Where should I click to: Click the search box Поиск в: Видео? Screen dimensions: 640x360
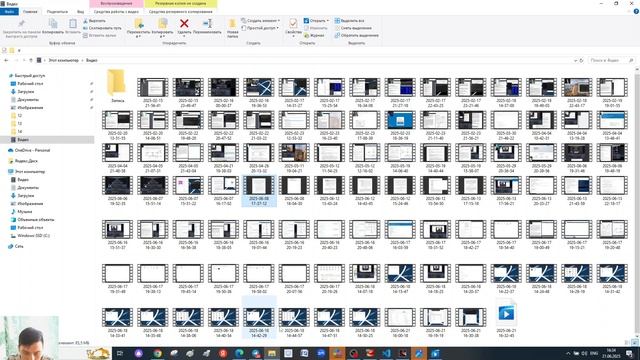click(x=611, y=60)
